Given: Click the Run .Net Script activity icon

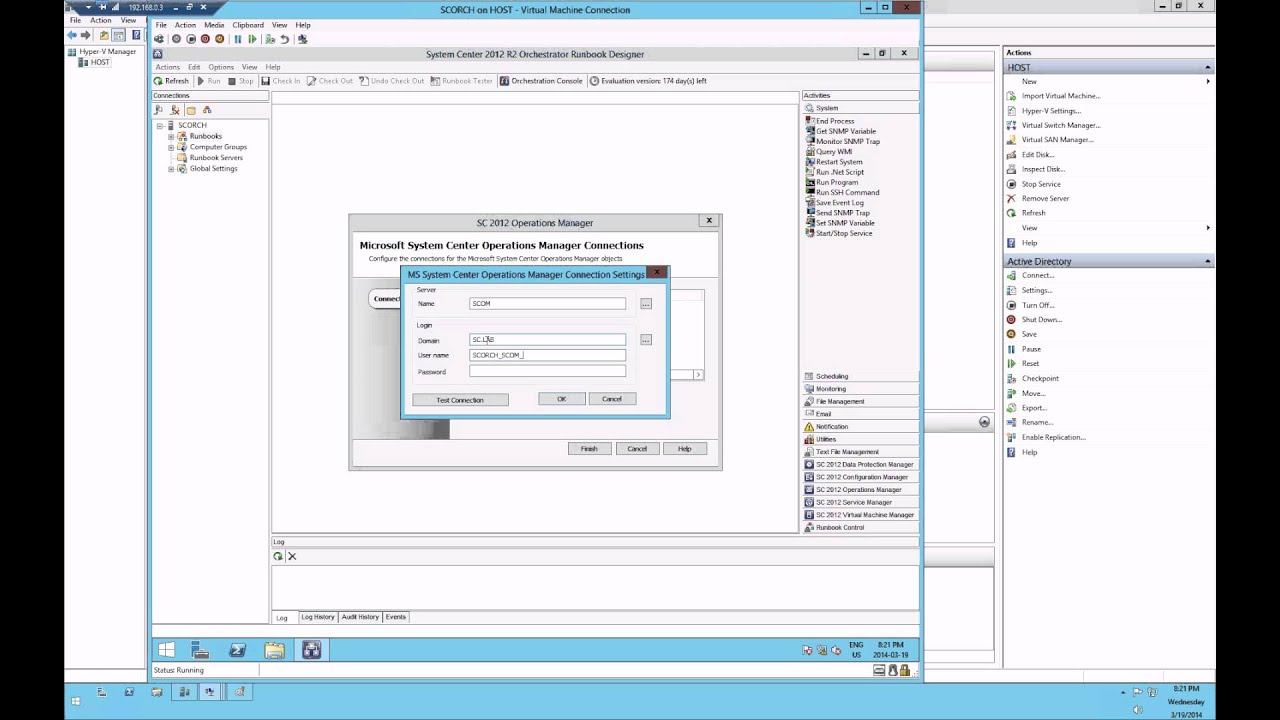Looking at the screenshot, I should 810,172.
